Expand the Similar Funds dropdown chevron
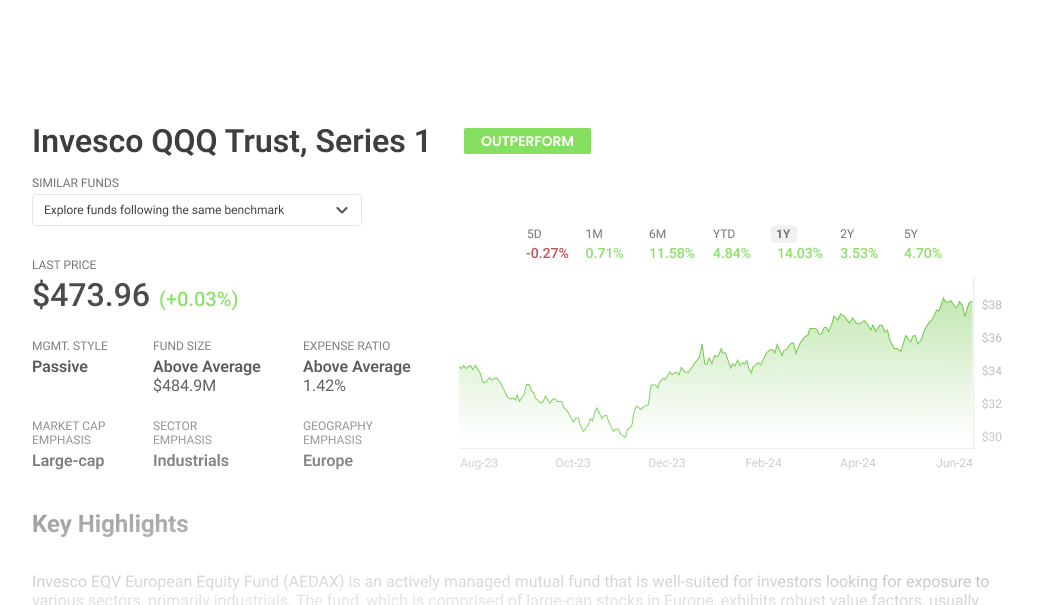 [342, 210]
